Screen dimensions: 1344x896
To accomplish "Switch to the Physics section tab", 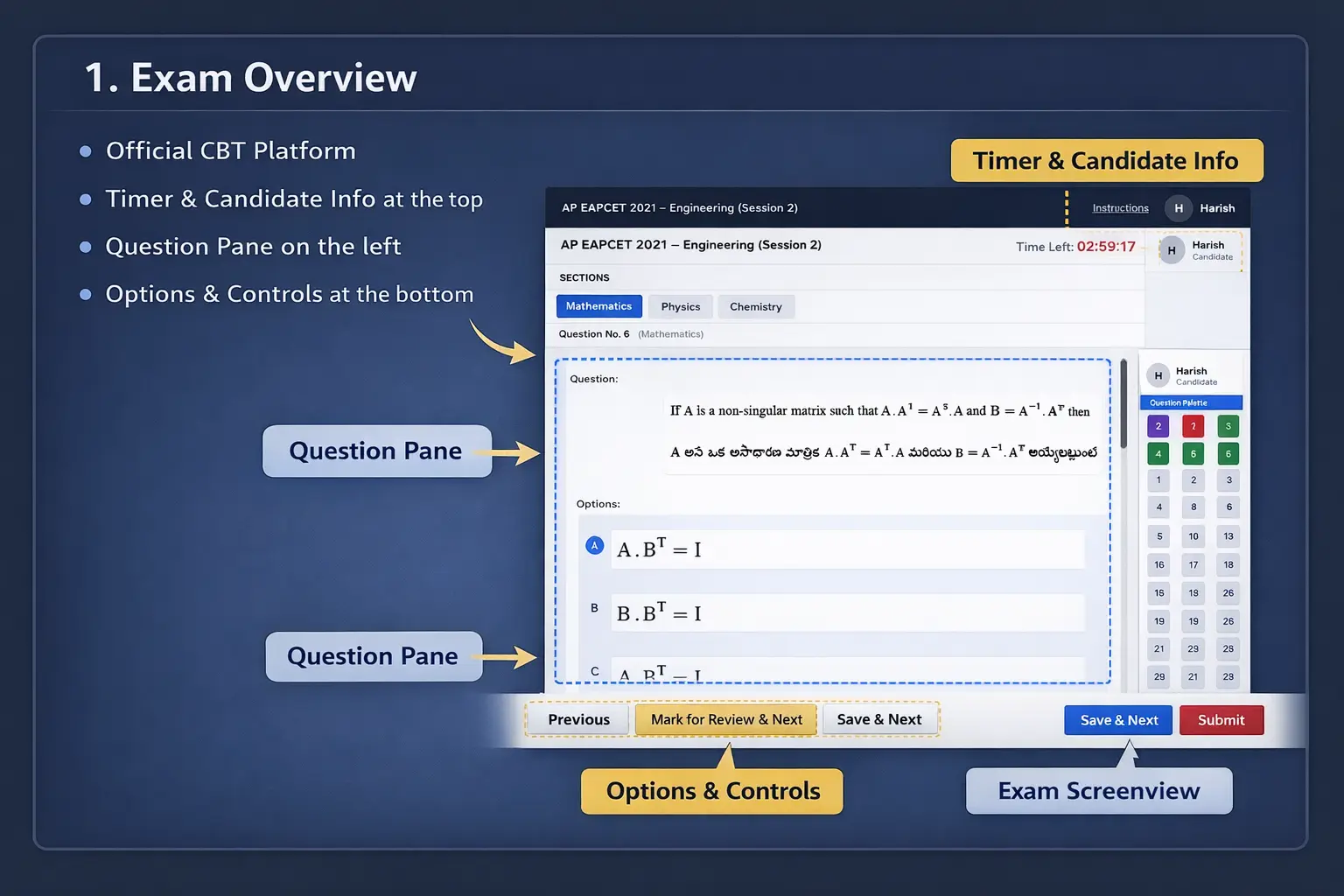I will click(x=681, y=307).
